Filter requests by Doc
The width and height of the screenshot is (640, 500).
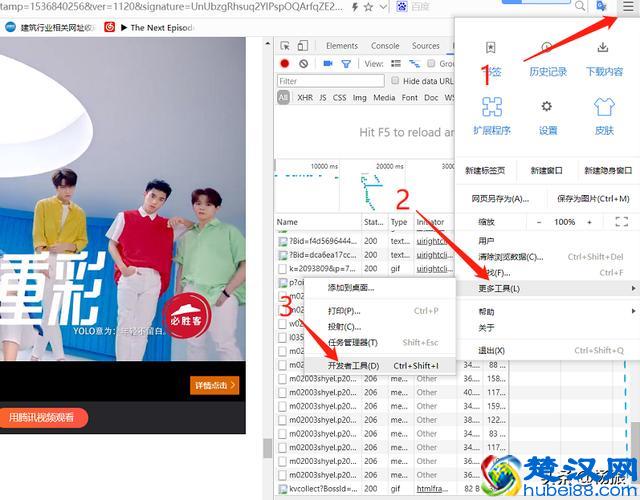tap(431, 98)
